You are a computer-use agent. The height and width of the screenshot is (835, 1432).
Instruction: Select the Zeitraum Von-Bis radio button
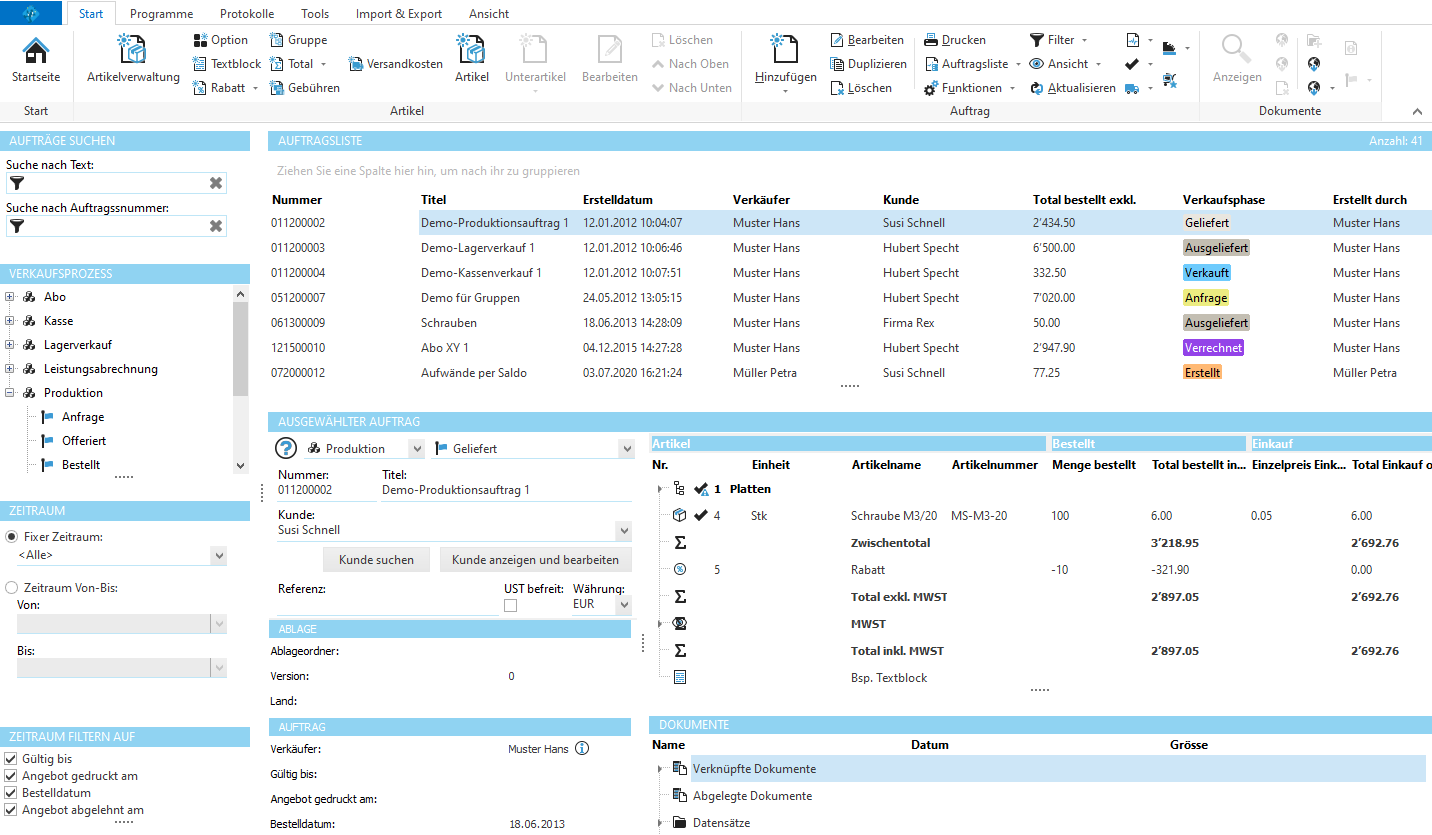[x=12, y=588]
